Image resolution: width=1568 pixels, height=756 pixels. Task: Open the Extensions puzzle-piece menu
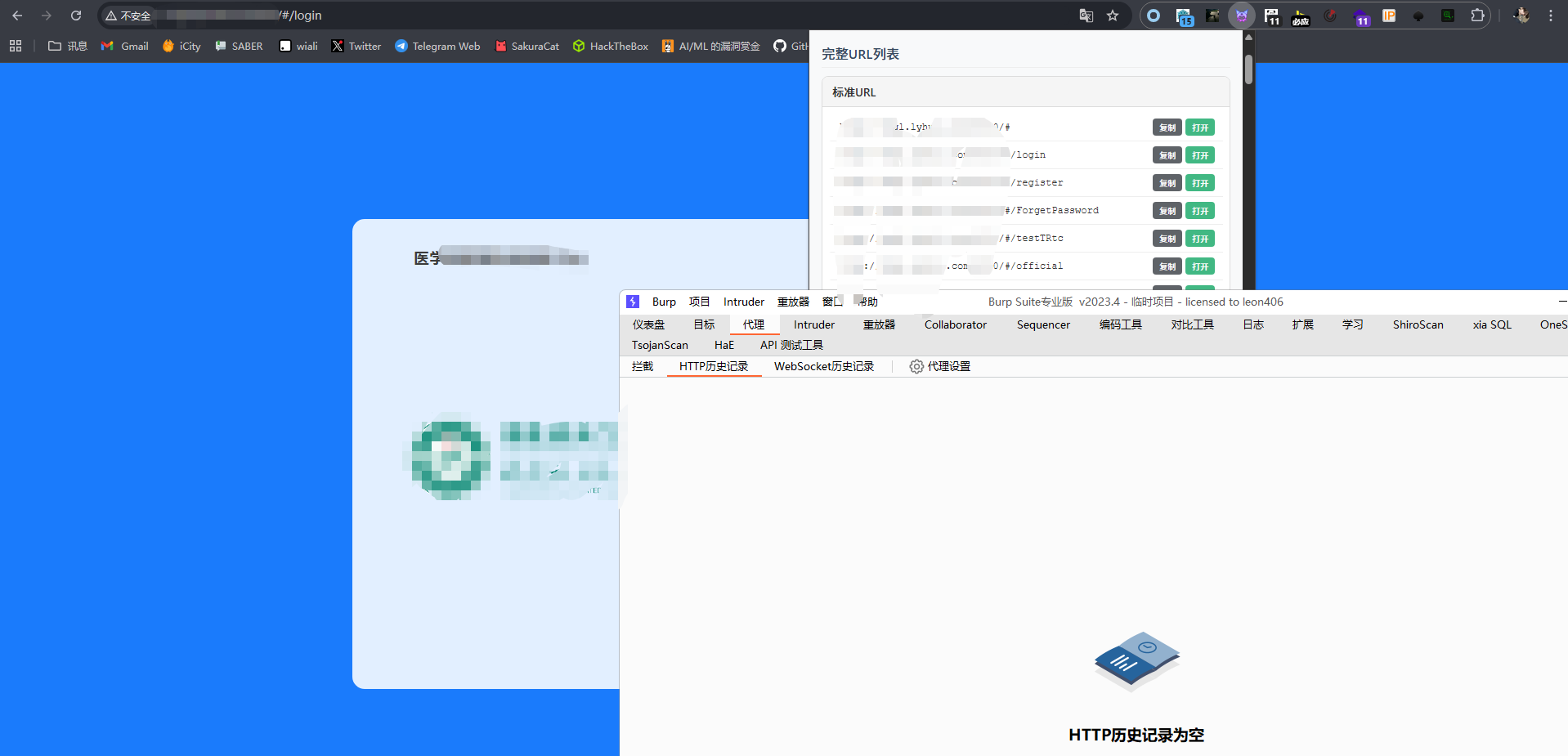pyautogui.click(x=1477, y=16)
